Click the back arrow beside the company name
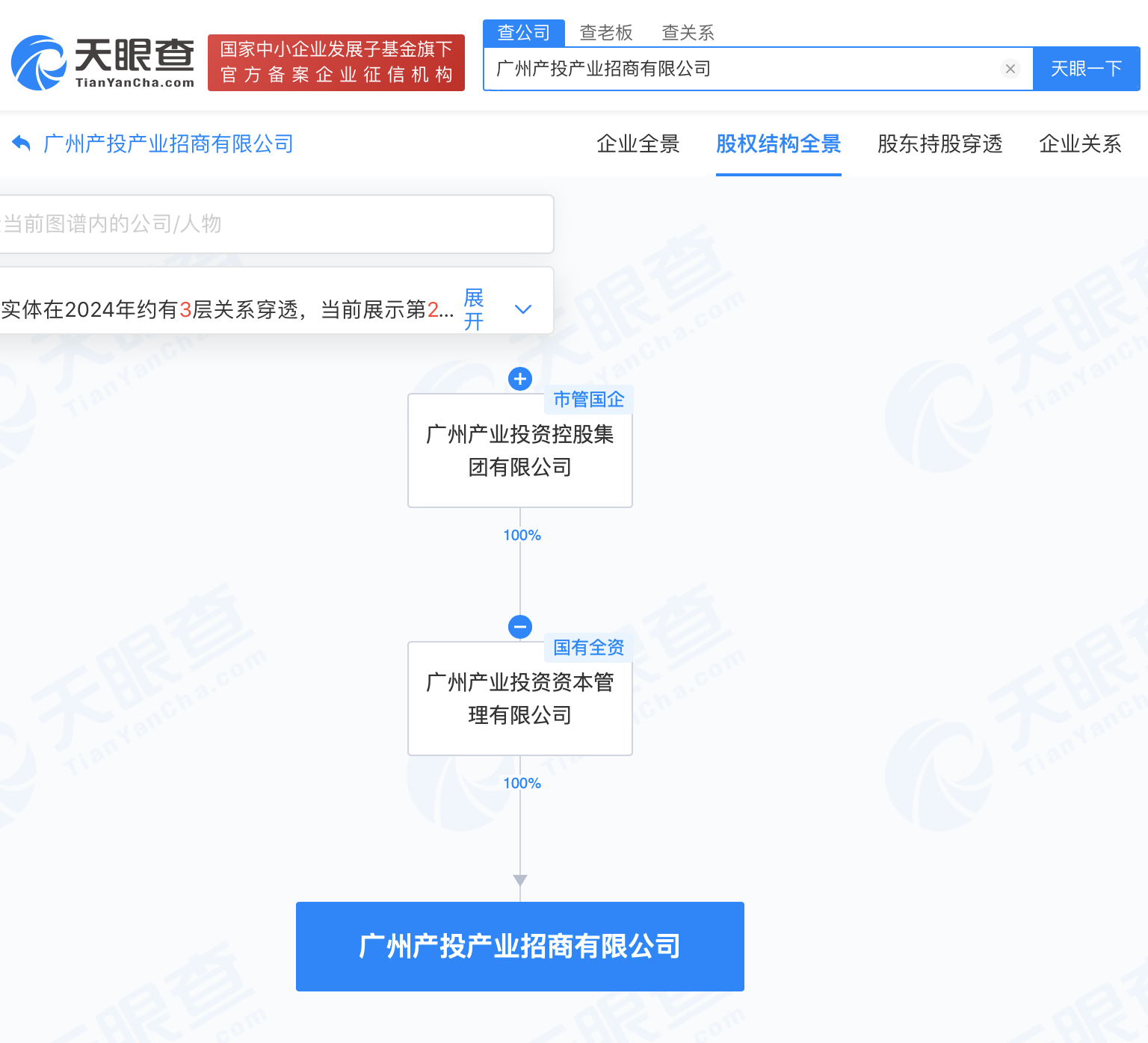Viewport: 1148px width, 1043px height. pos(21,143)
